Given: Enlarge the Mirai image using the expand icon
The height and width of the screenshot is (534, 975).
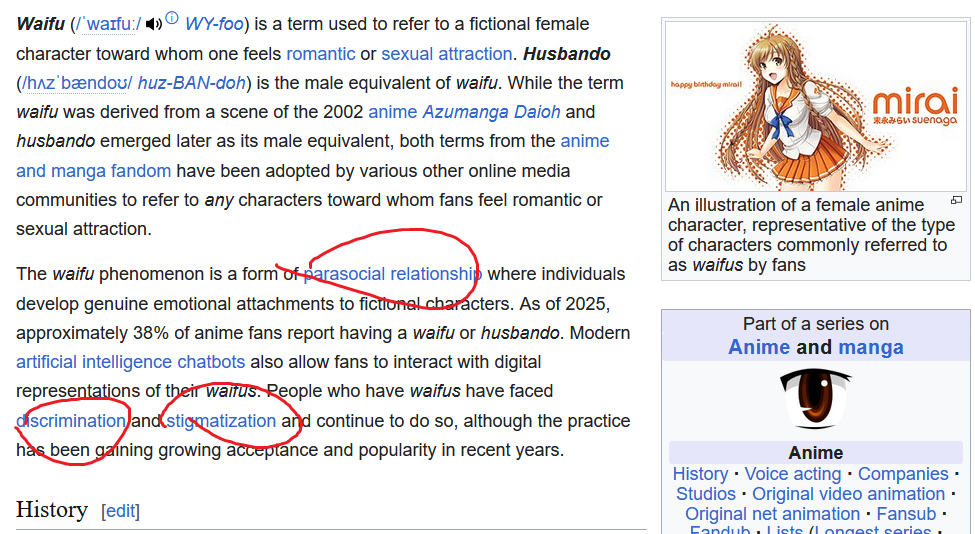Looking at the screenshot, I should click(x=956, y=200).
